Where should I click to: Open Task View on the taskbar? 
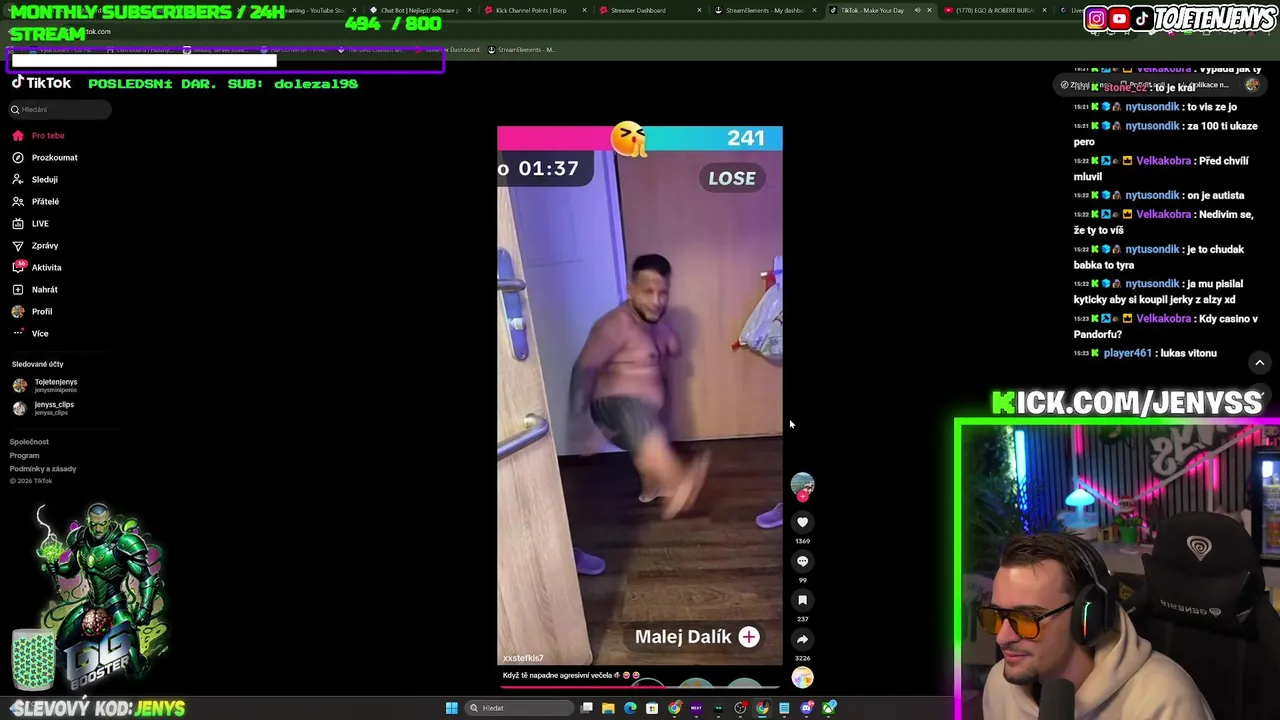[587, 708]
